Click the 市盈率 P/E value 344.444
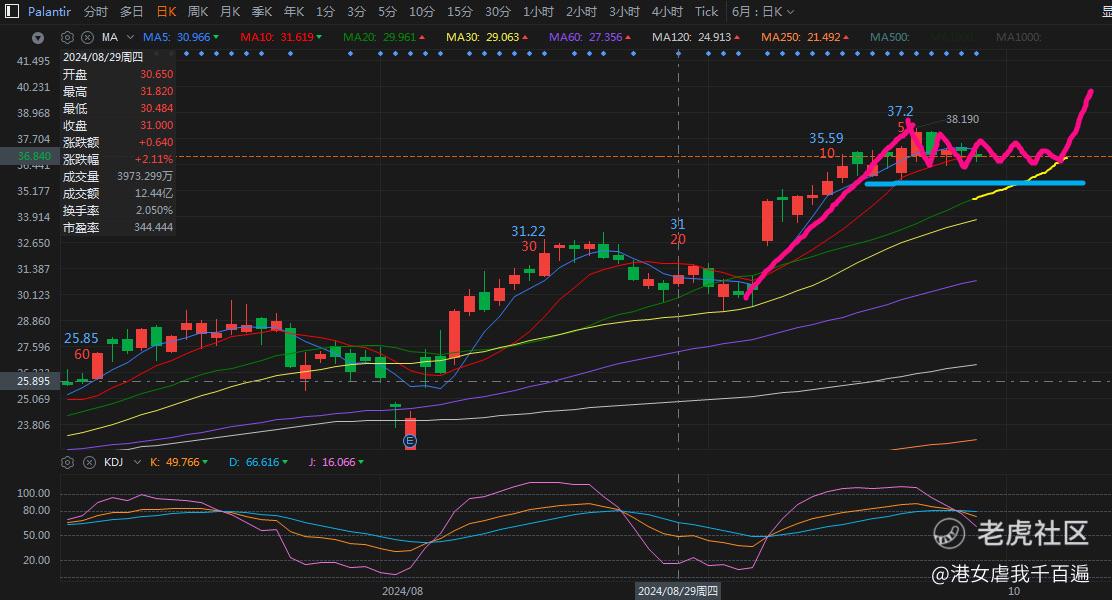This screenshot has height=600, width=1112. point(154,227)
